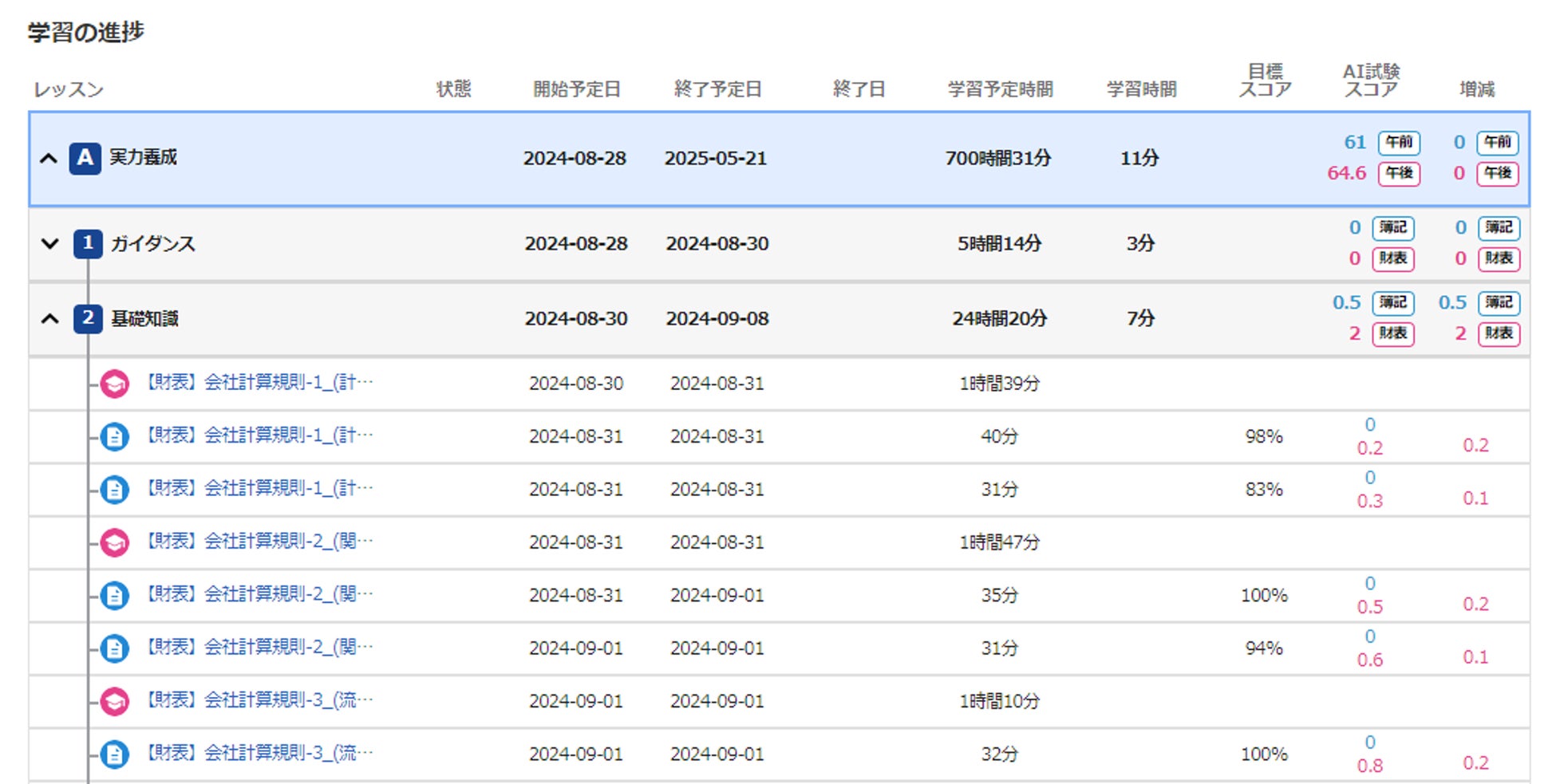This screenshot has height=784, width=1556.
Task: Click the pink lecture icon for 会社計算規則-1
Action: (x=115, y=384)
